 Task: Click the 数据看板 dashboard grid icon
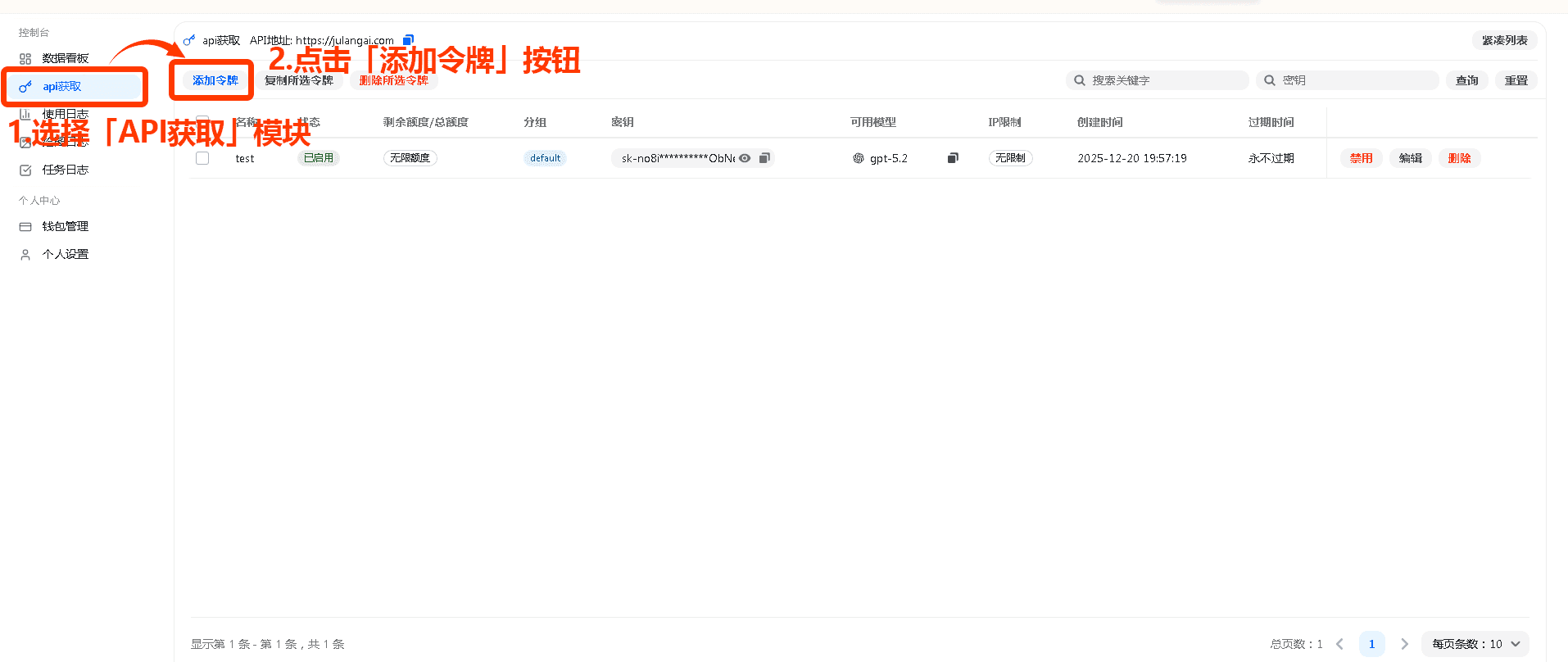tap(25, 59)
